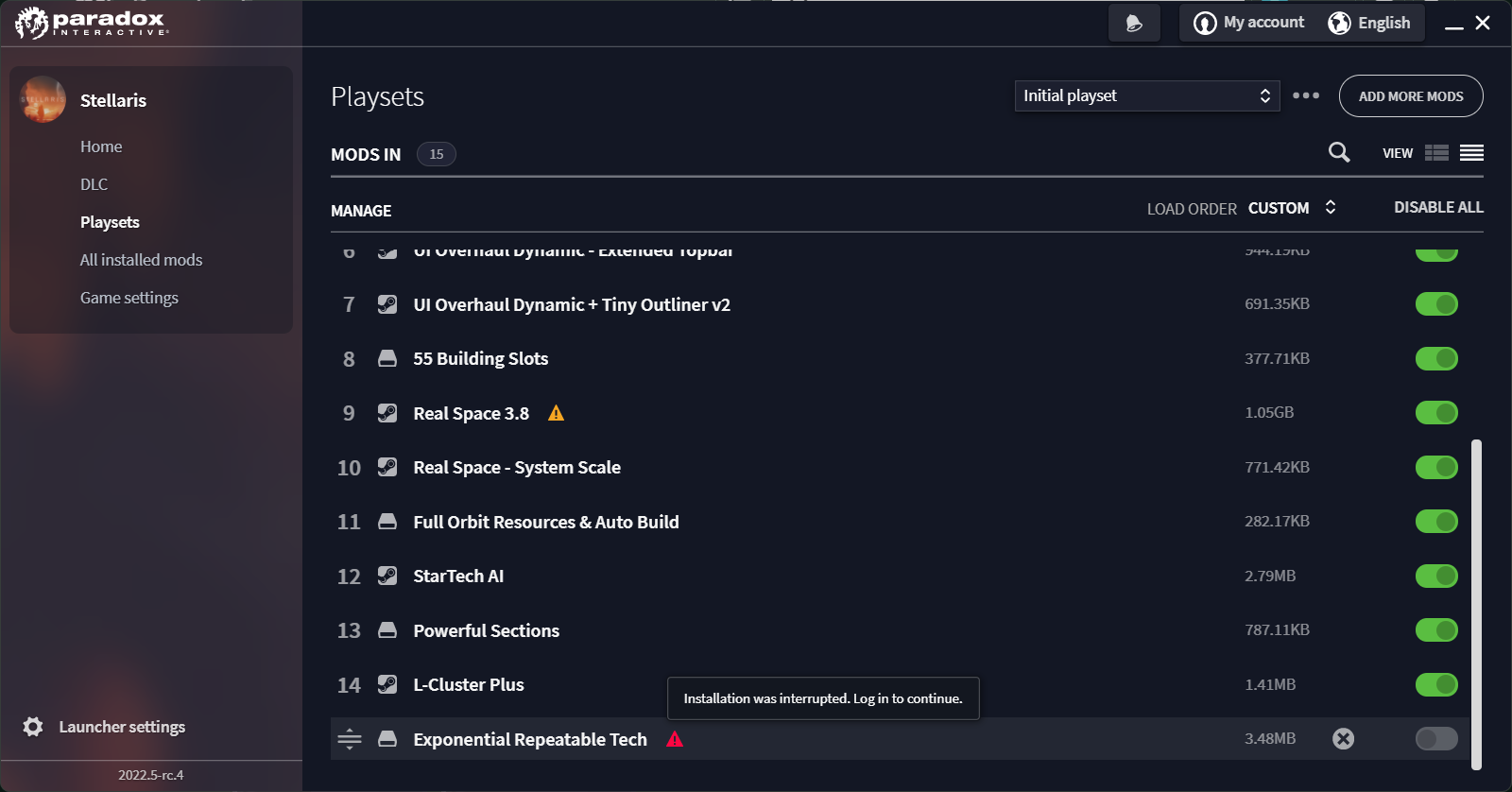Select the L-Cluster Plus mod name
The image size is (1512, 792).
[469, 684]
